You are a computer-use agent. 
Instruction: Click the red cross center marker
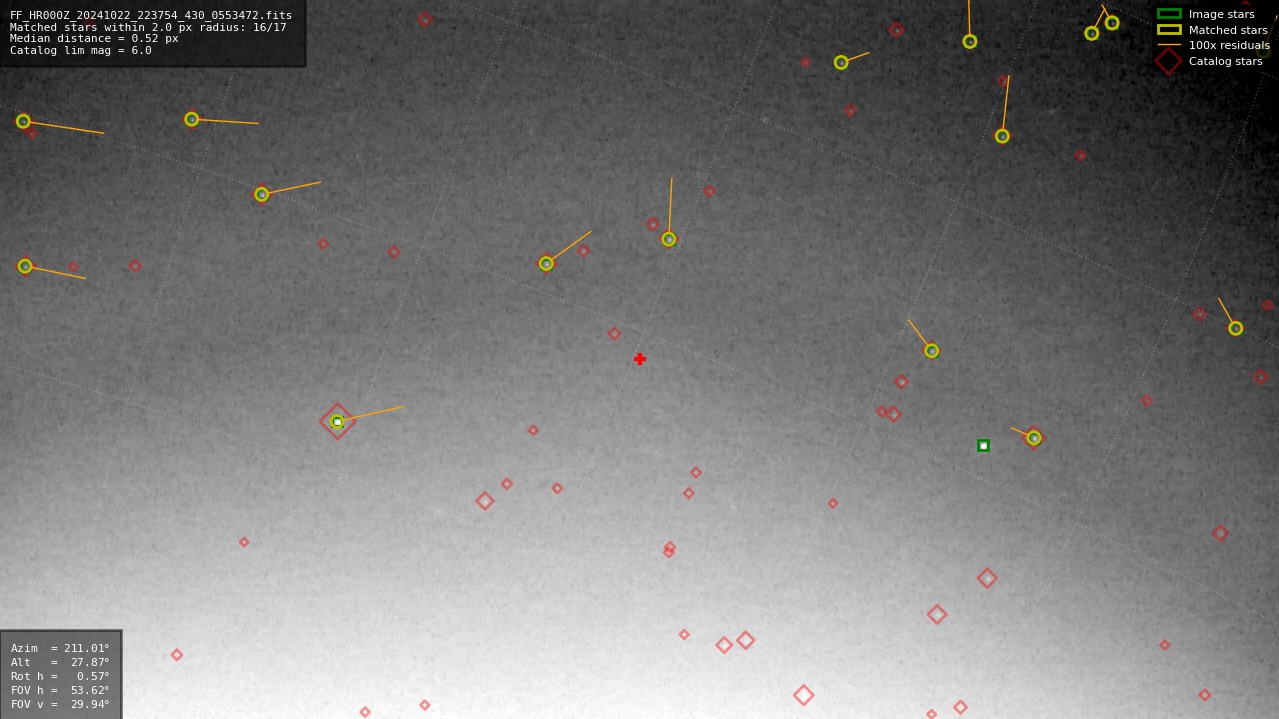[x=640, y=359]
